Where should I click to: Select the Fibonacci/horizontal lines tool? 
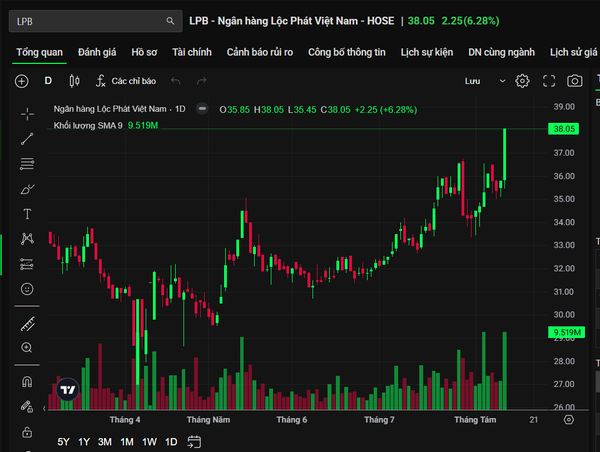(x=27, y=164)
